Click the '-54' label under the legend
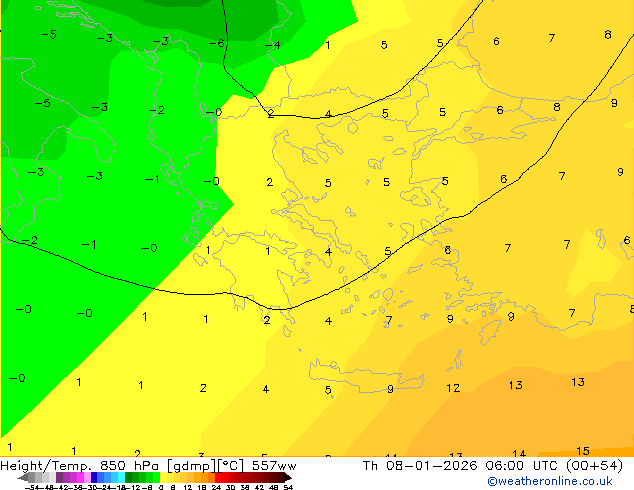The width and height of the screenshot is (634, 490). 32,487
